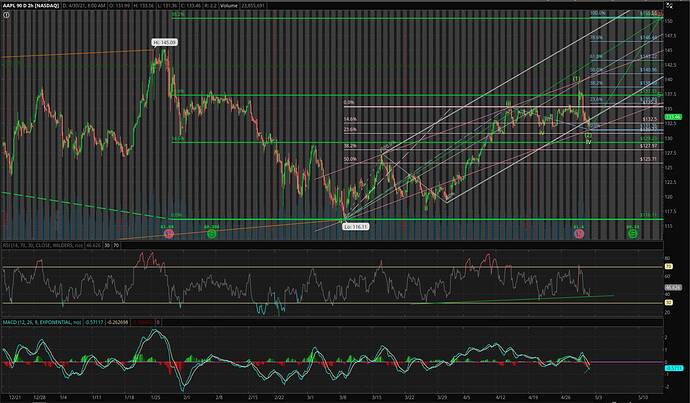This screenshot has height=403, width=690.
Task: Click the $125.71 Fibonacci price label
Action: coord(648,160)
